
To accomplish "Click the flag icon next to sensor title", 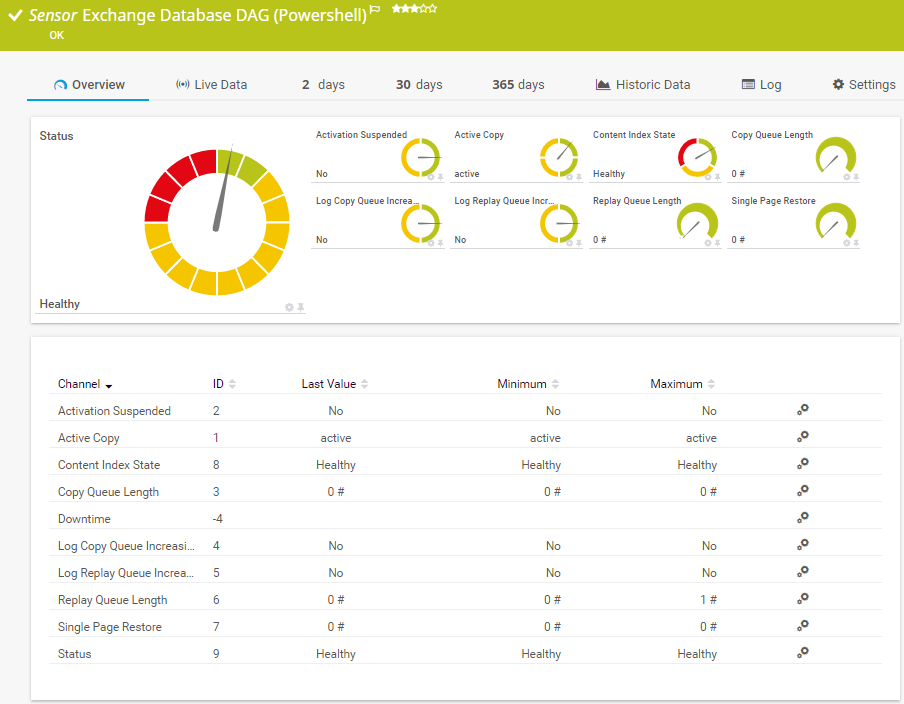I will pos(375,9).
